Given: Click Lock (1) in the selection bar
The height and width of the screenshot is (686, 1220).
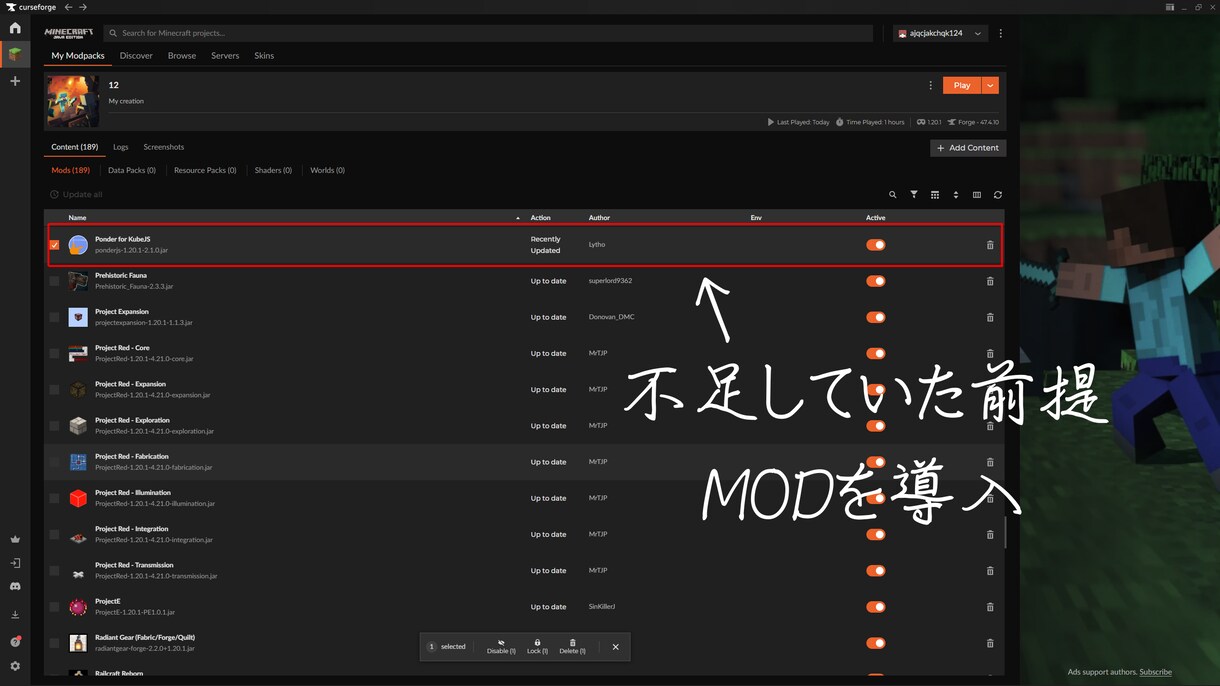Looking at the screenshot, I should click(x=537, y=647).
